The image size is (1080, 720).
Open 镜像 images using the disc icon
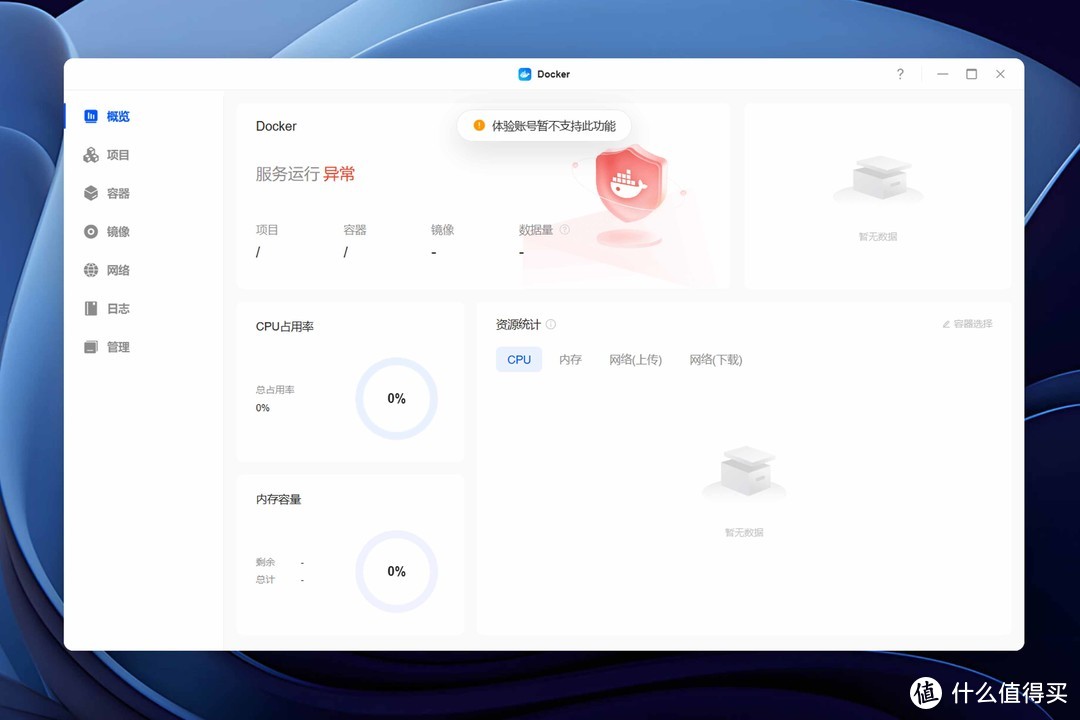pos(92,231)
